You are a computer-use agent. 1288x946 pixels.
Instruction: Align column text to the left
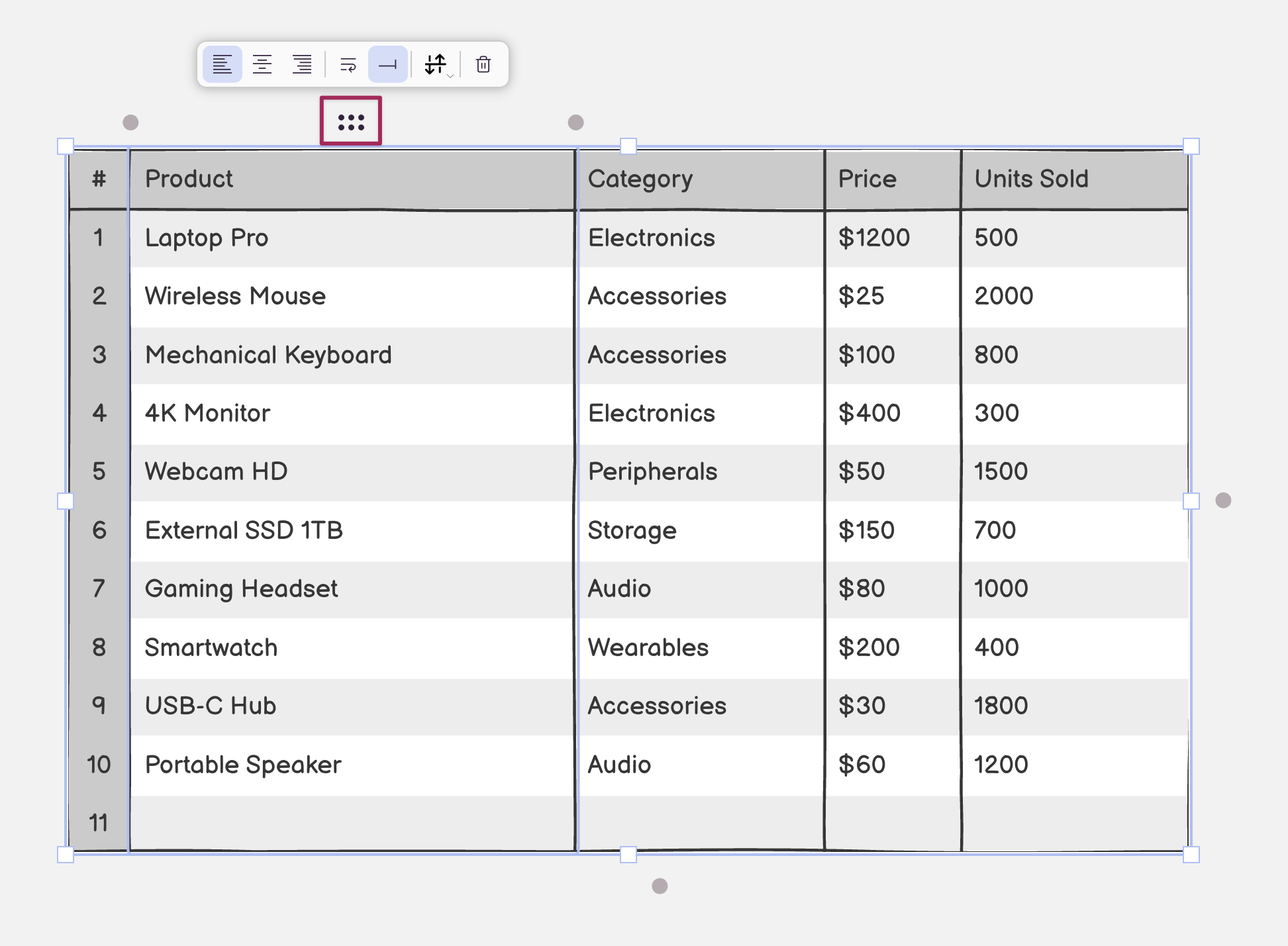pyautogui.click(x=222, y=64)
